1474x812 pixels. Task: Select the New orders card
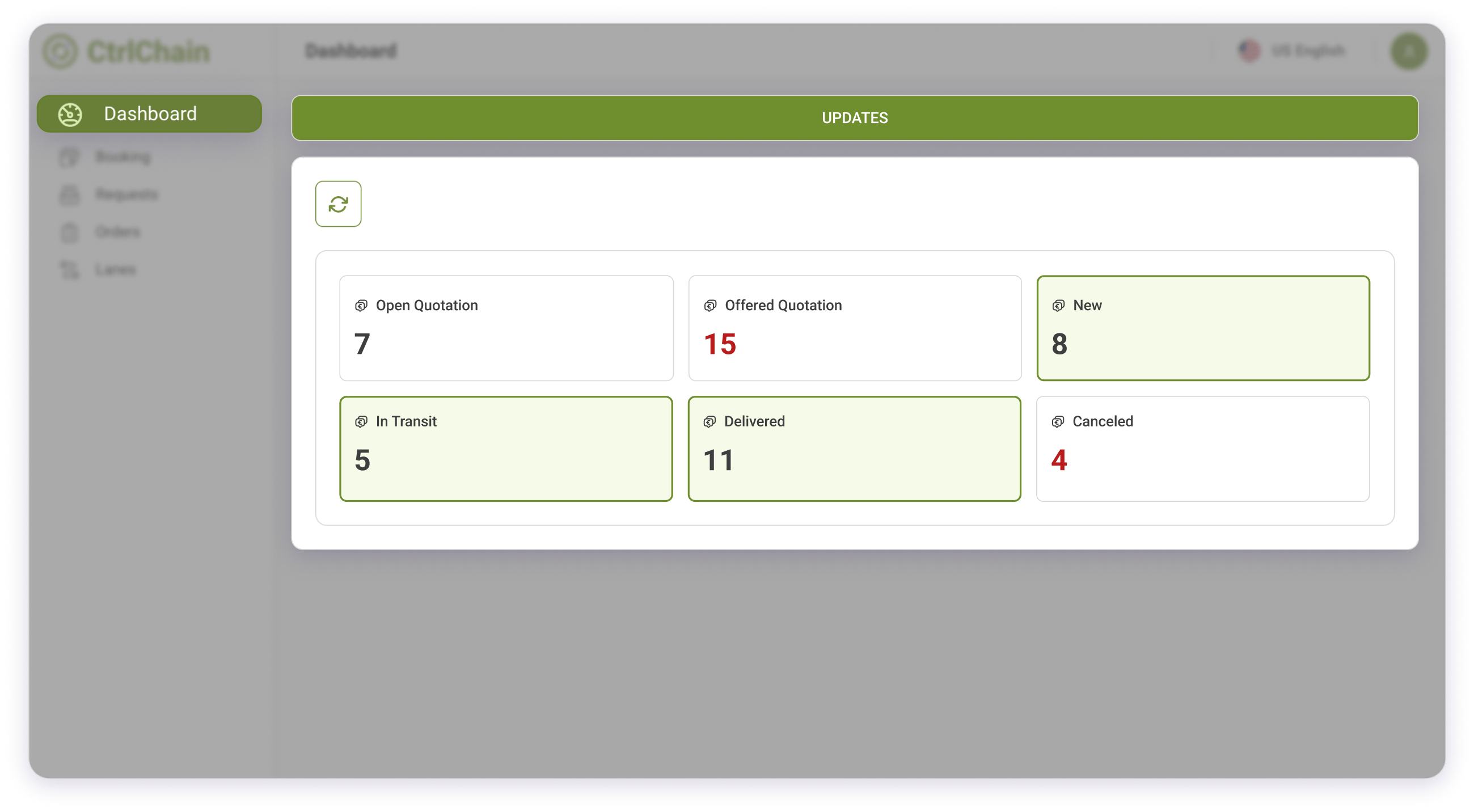[1204, 328]
